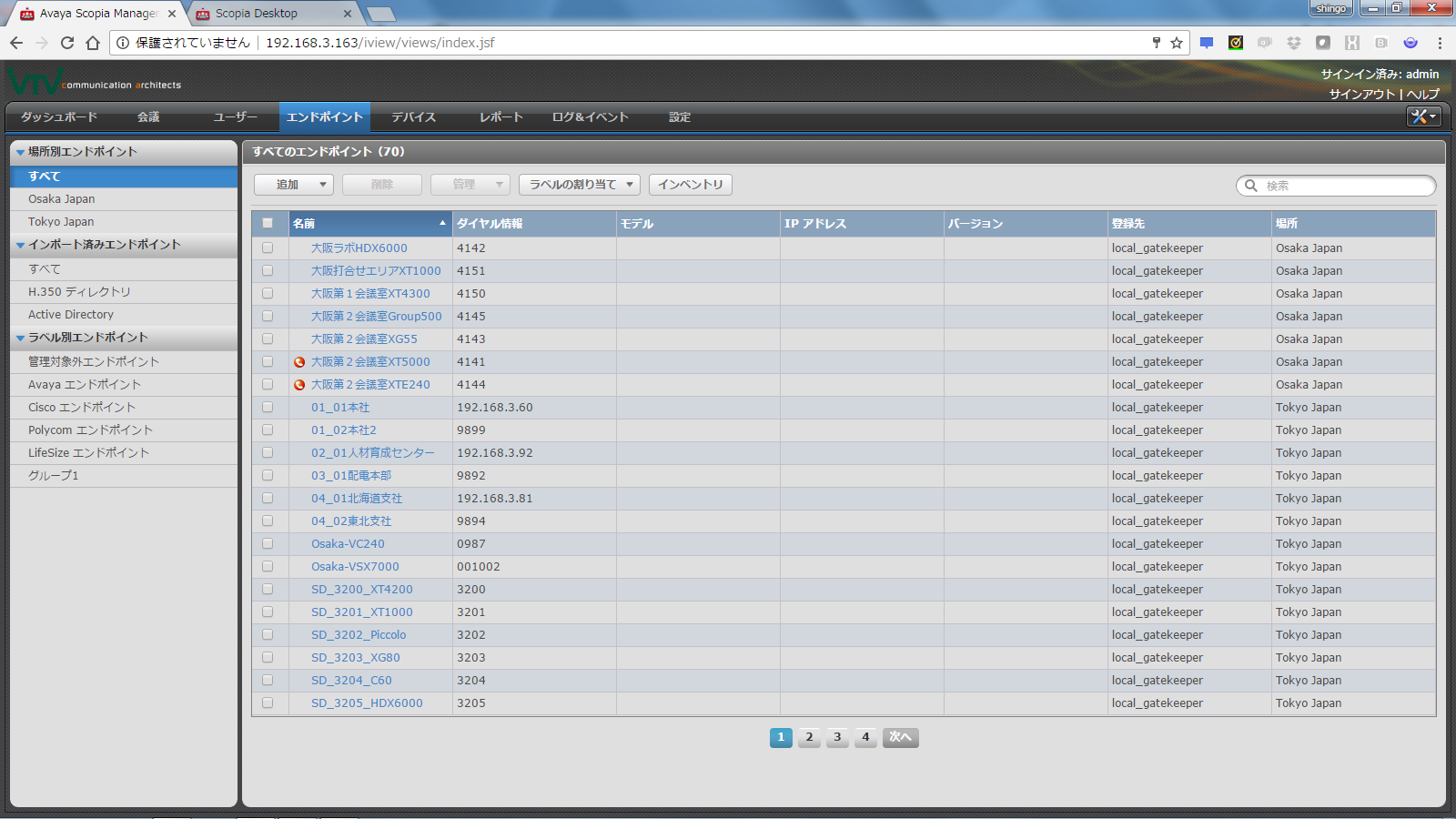Image resolution: width=1456 pixels, height=819 pixels.
Task: Click the サインアウト link
Action: 1361,94
